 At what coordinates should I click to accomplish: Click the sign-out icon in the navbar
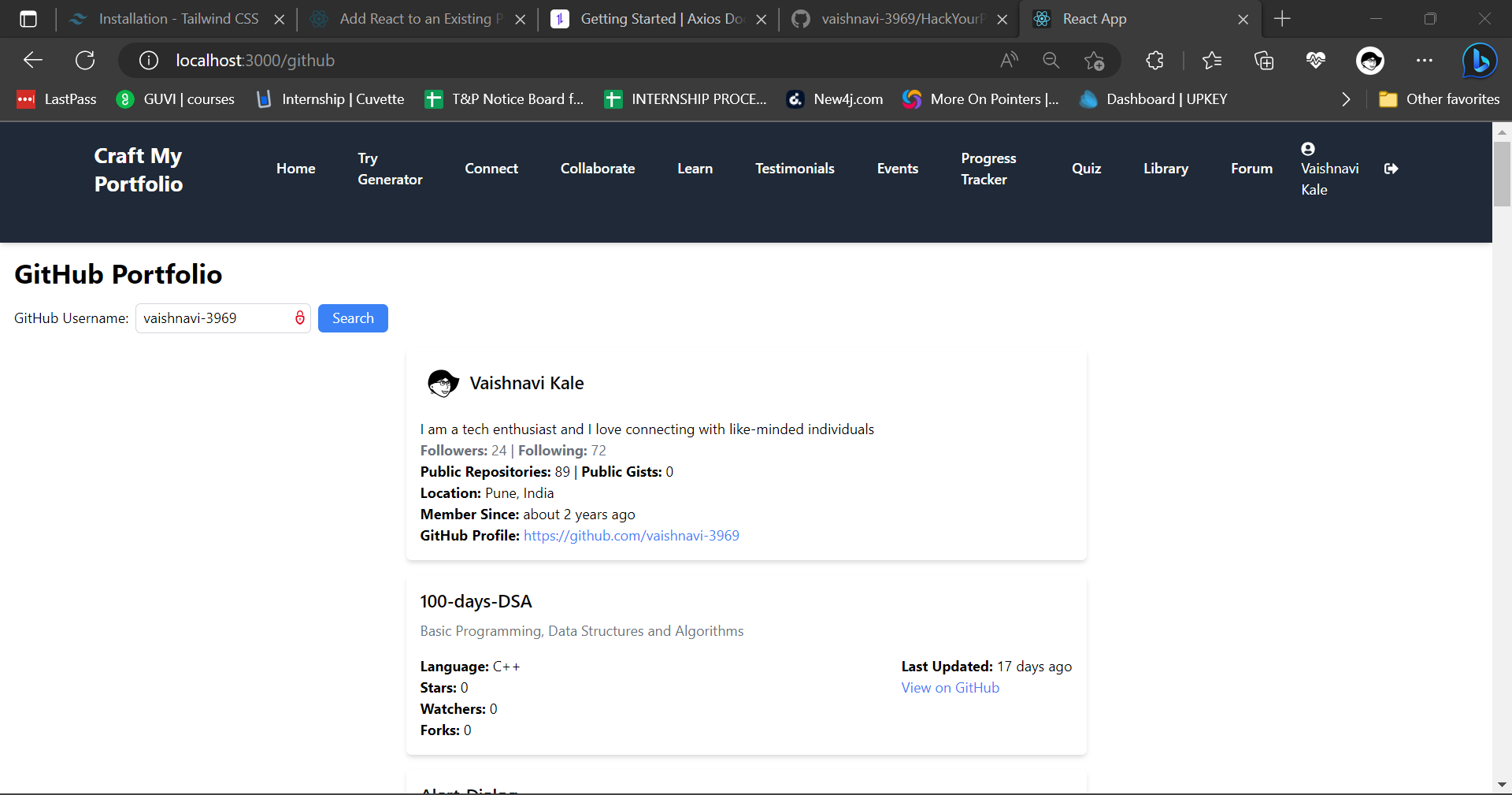(x=1391, y=168)
